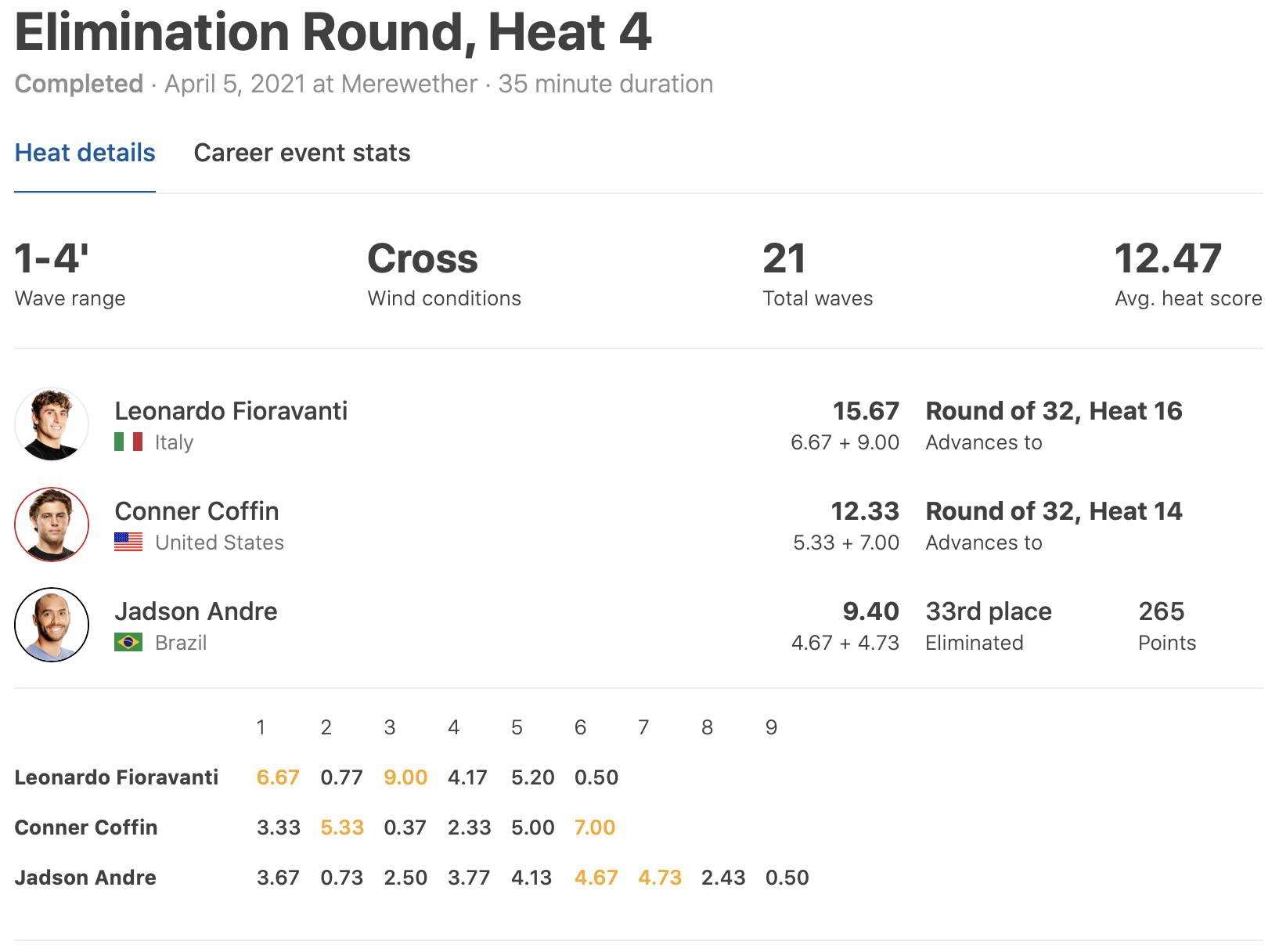
Task: Open the Career event stats tab
Action: point(302,153)
